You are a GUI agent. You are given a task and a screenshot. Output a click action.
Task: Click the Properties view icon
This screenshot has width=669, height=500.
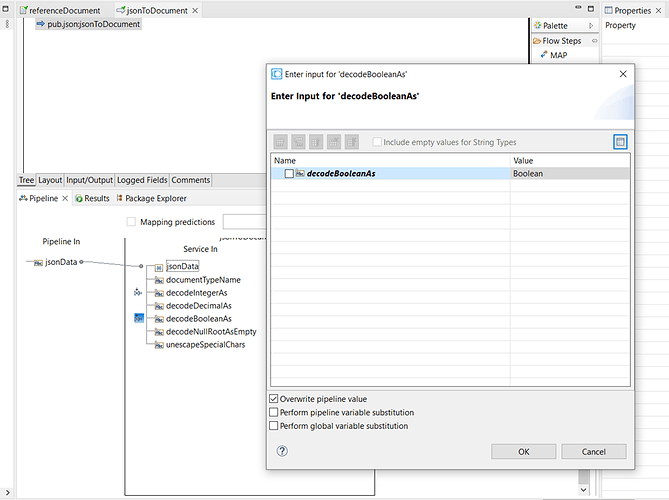pyautogui.click(x=608, y=10)
